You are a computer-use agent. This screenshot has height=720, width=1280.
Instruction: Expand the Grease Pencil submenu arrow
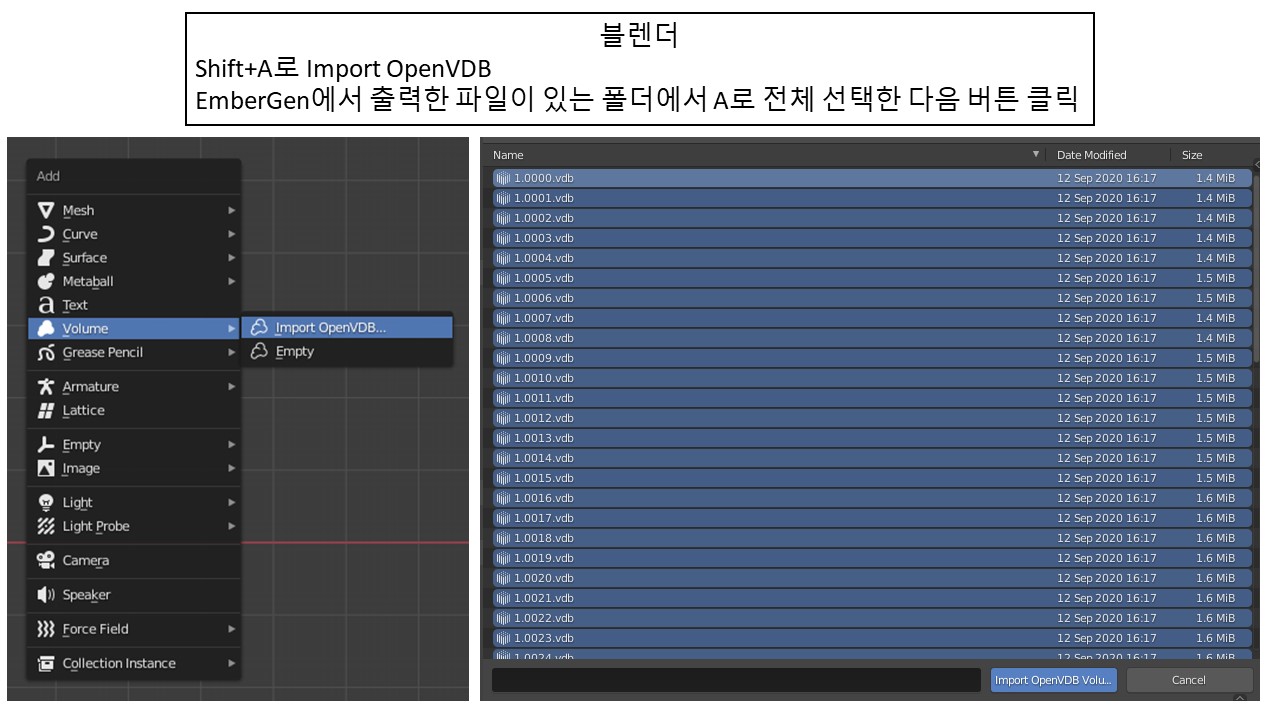point(231,352)
